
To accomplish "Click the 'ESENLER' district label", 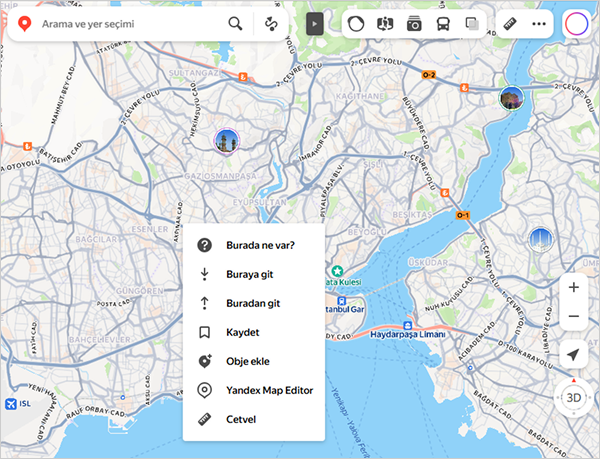I will pyautogui.click(x=150, y=229).
